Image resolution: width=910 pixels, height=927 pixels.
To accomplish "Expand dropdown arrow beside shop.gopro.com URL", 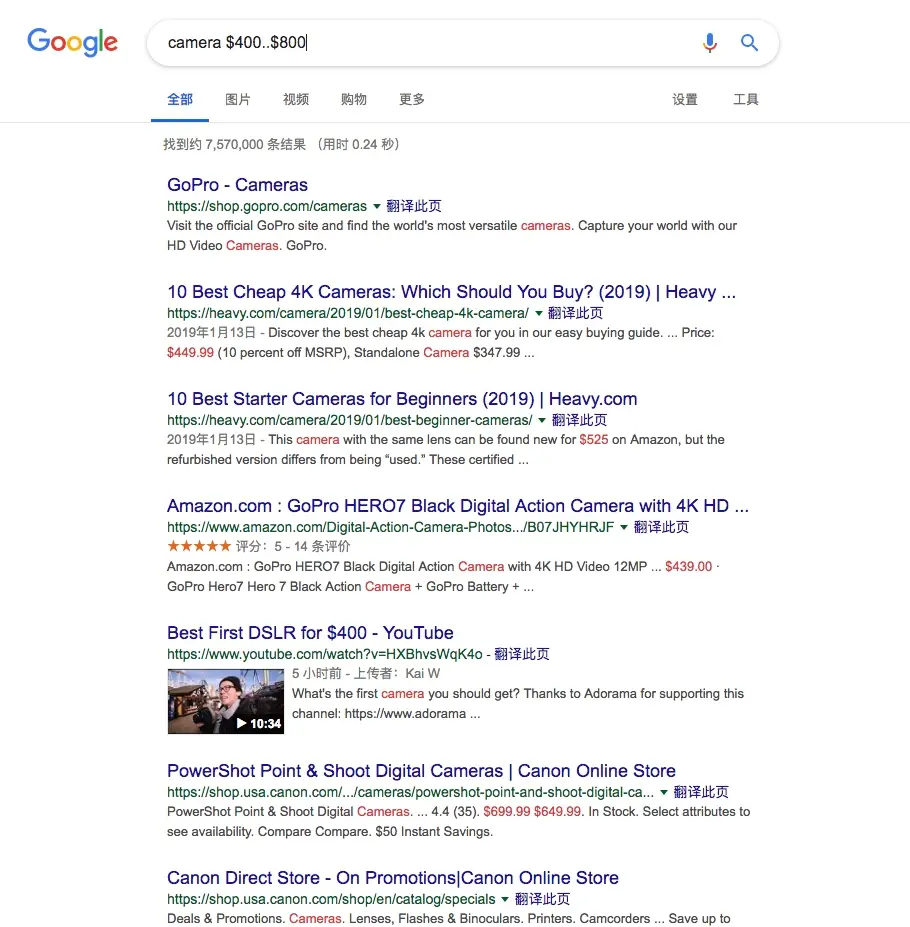I will coord(377,206).
